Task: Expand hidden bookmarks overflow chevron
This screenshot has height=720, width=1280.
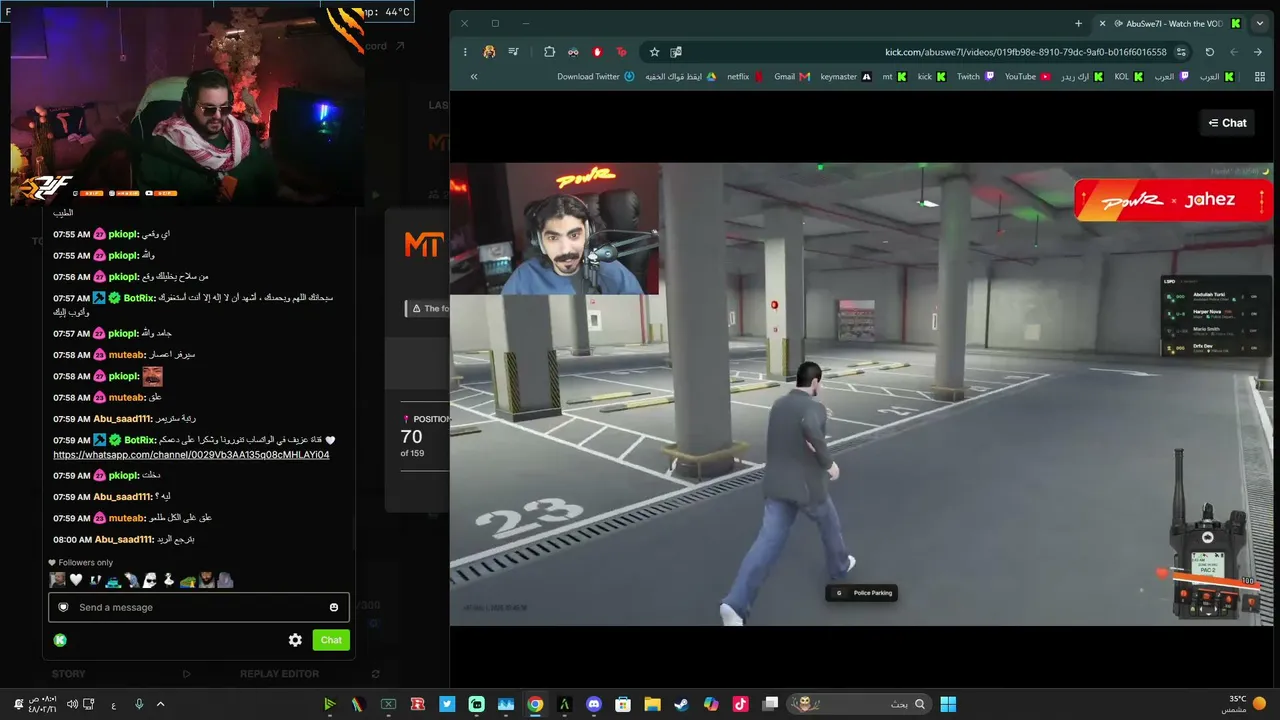Action: [x=474, y=77]
